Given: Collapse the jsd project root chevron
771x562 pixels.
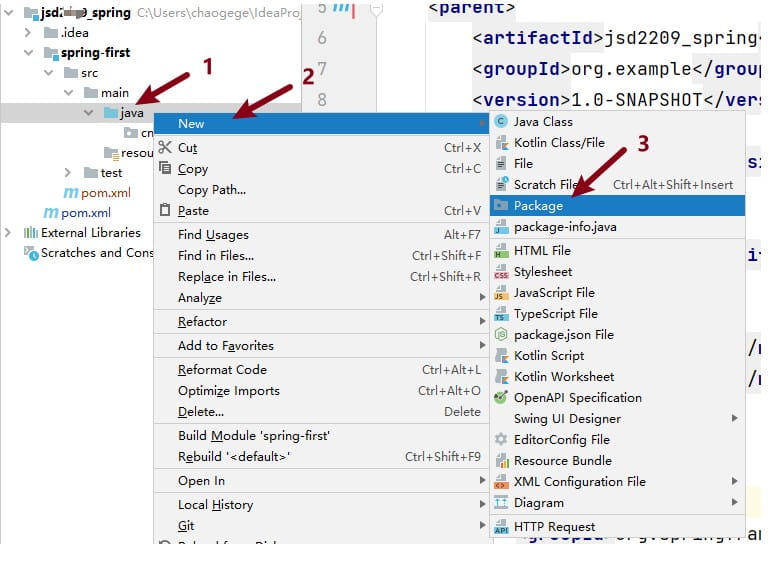Looking at the screenshot, I should [x=8, y=13].
